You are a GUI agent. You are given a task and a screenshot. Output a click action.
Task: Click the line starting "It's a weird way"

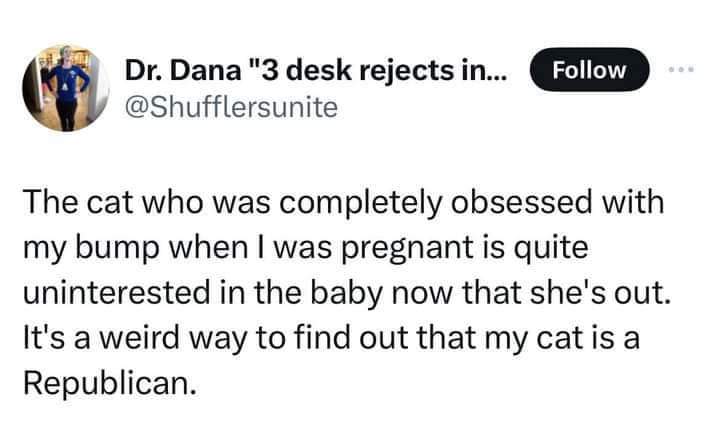coord(331,338)
